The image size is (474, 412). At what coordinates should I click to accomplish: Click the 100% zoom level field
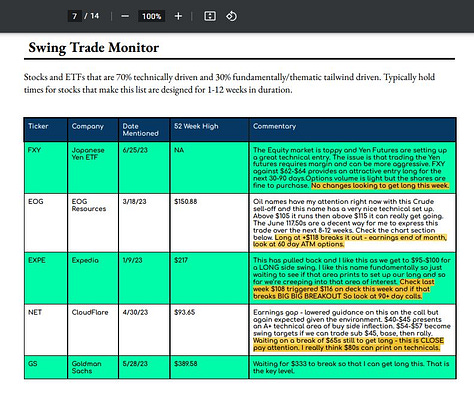[x=152, y=16]
